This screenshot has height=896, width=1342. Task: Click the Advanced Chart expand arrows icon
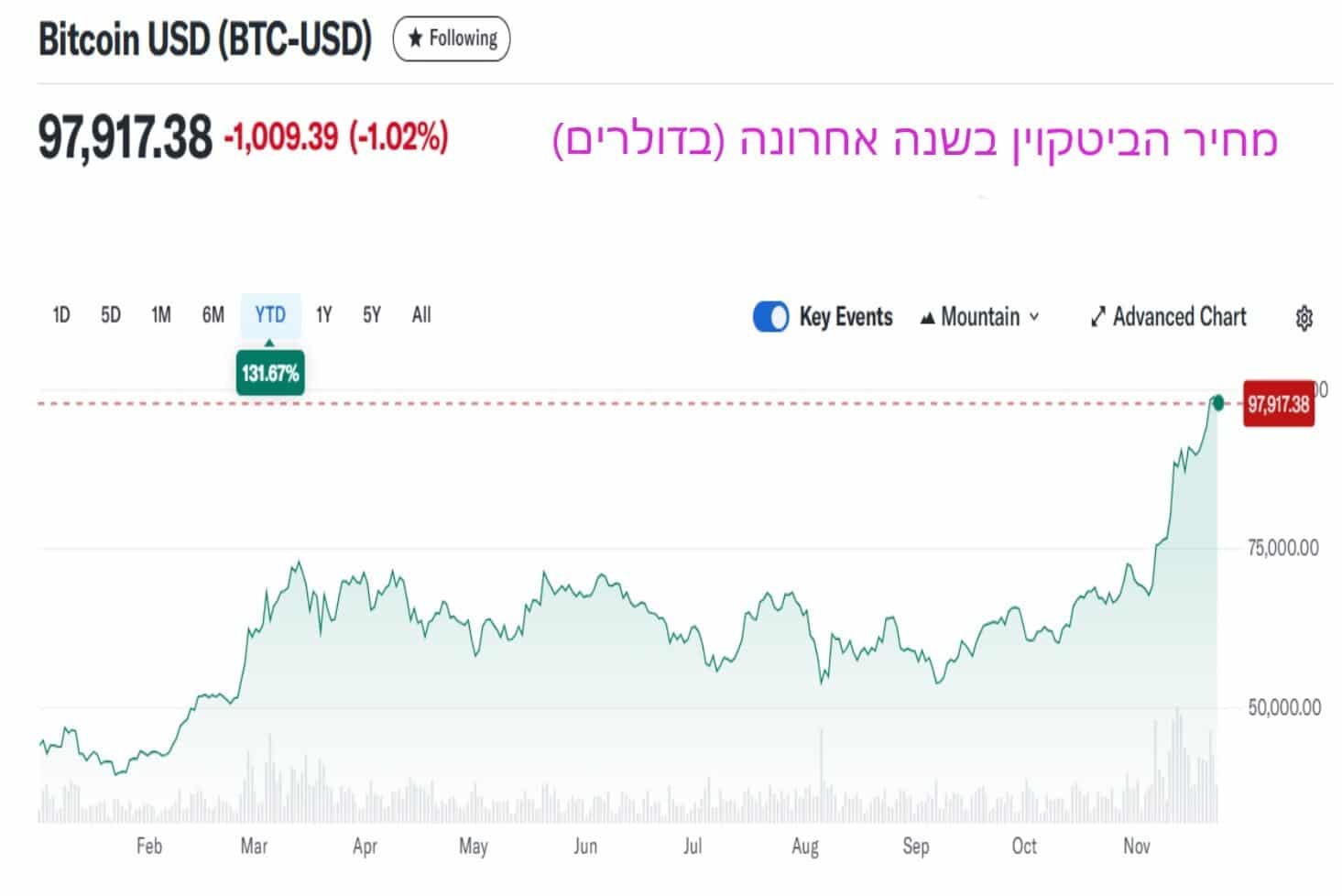pyautogui.click(x=1097, y=317)
